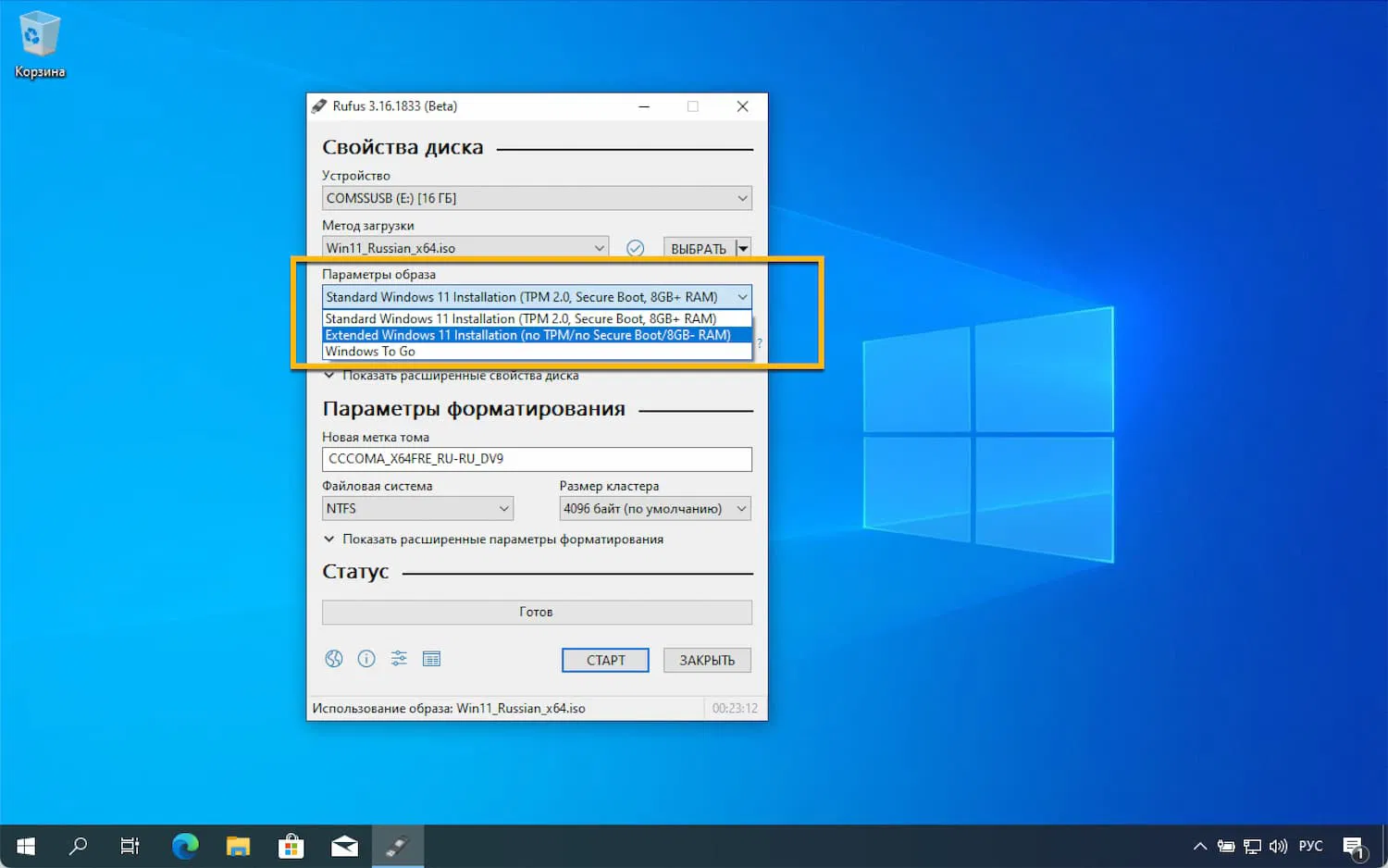Click the Новая метка тома input field
Screen dimensions: 1388x868
(x=537, y=459)
